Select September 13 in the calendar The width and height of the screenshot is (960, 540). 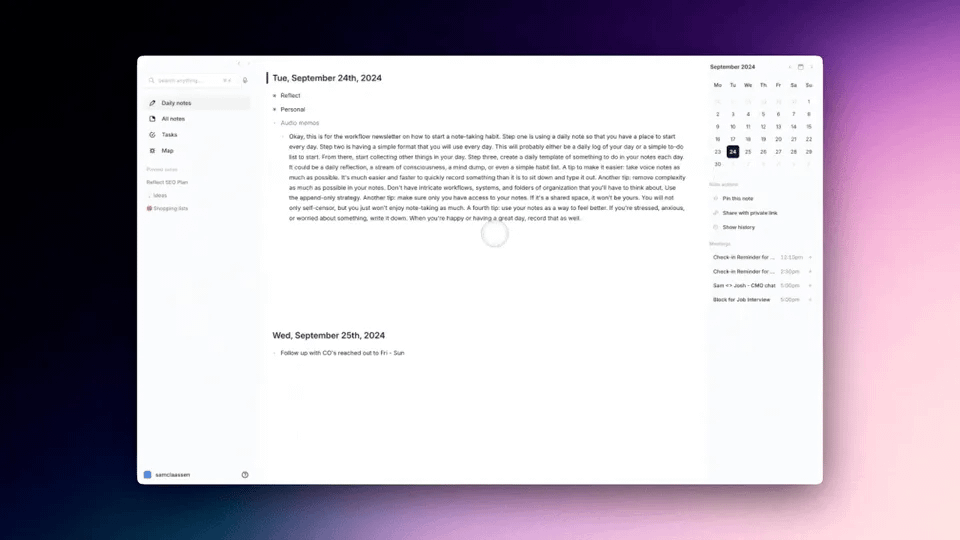click(778, 127)
